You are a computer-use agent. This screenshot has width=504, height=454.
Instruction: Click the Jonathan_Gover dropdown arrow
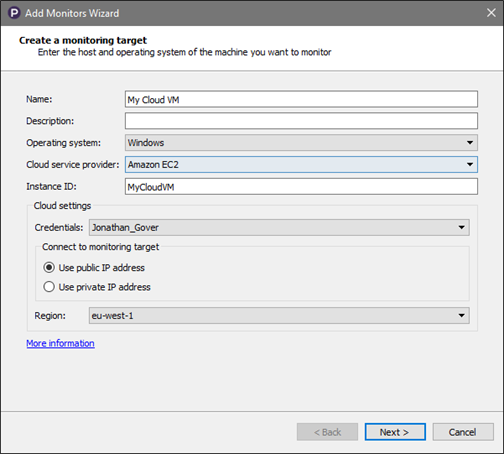462,227
